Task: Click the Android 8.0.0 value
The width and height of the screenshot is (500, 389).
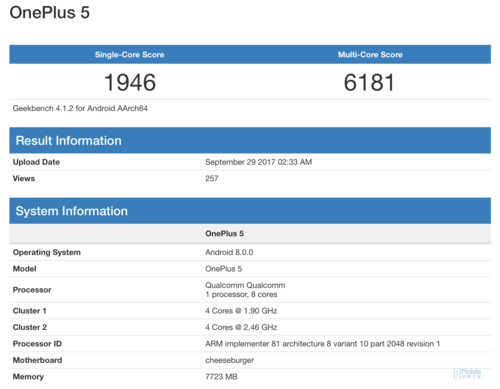Action: pyautogui.click(x=229, y=252)
